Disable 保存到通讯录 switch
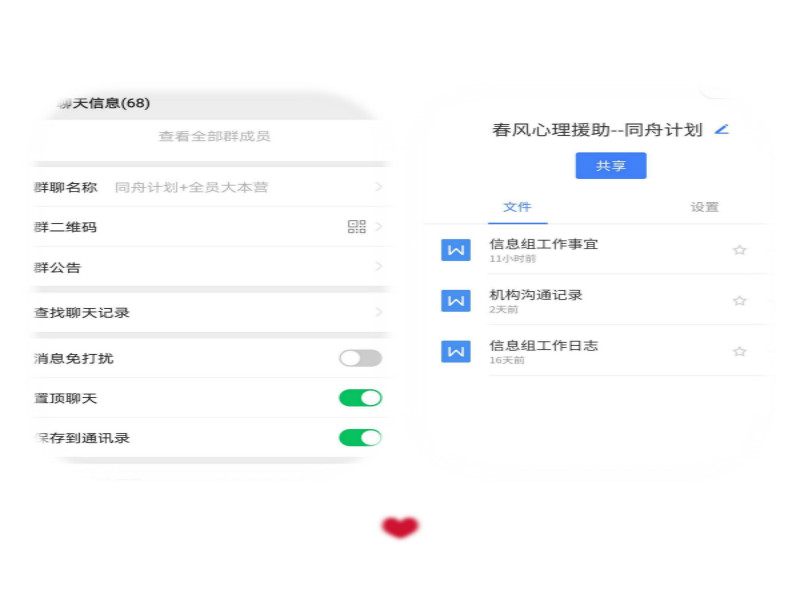Viewport: 800px width, 600px height. [360, 437]
